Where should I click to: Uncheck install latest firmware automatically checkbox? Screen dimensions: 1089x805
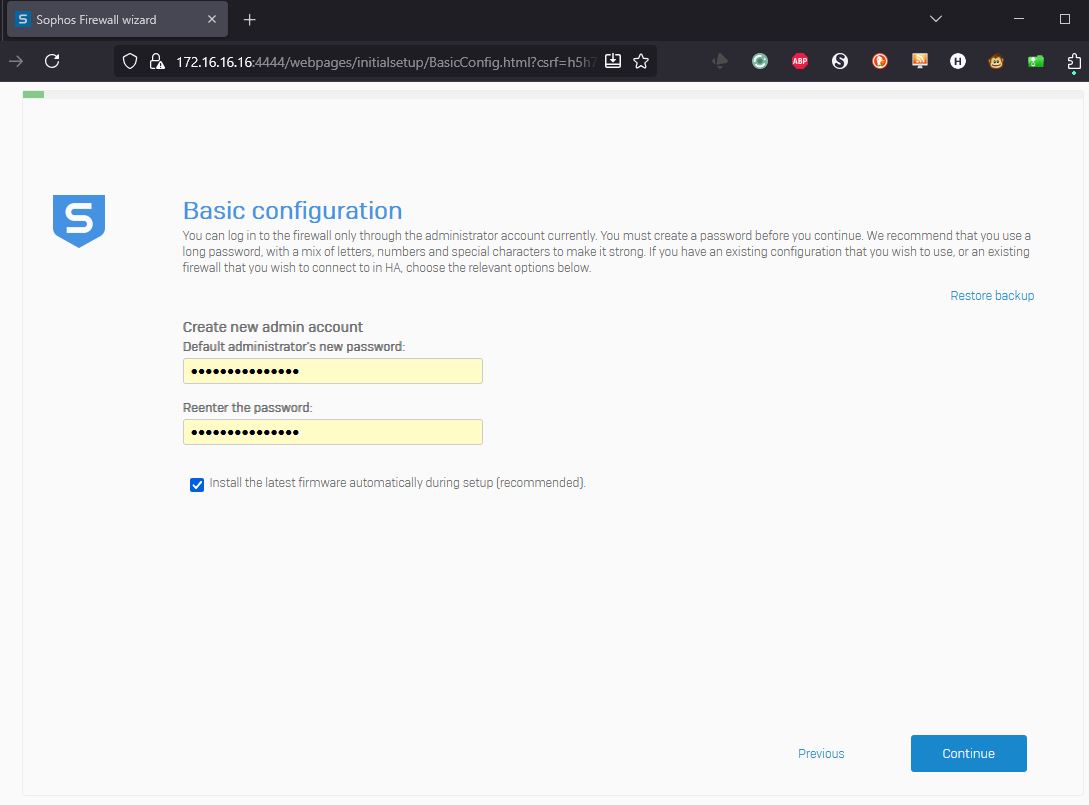pos(197,484)
